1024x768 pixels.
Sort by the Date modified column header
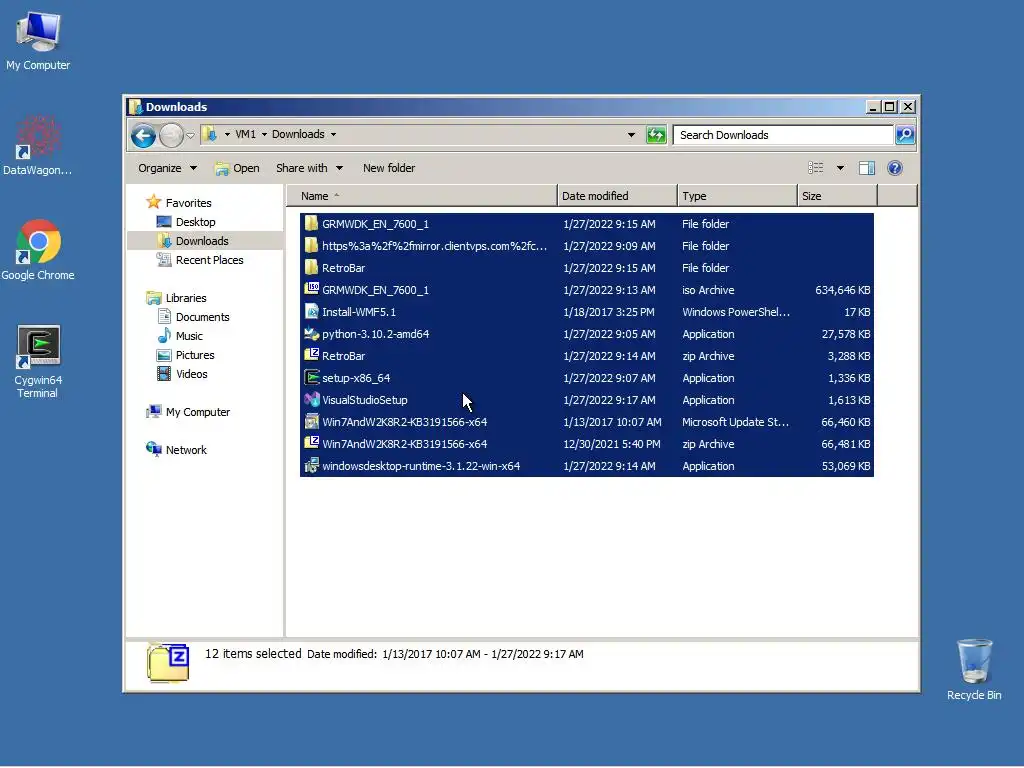[617, 196]
